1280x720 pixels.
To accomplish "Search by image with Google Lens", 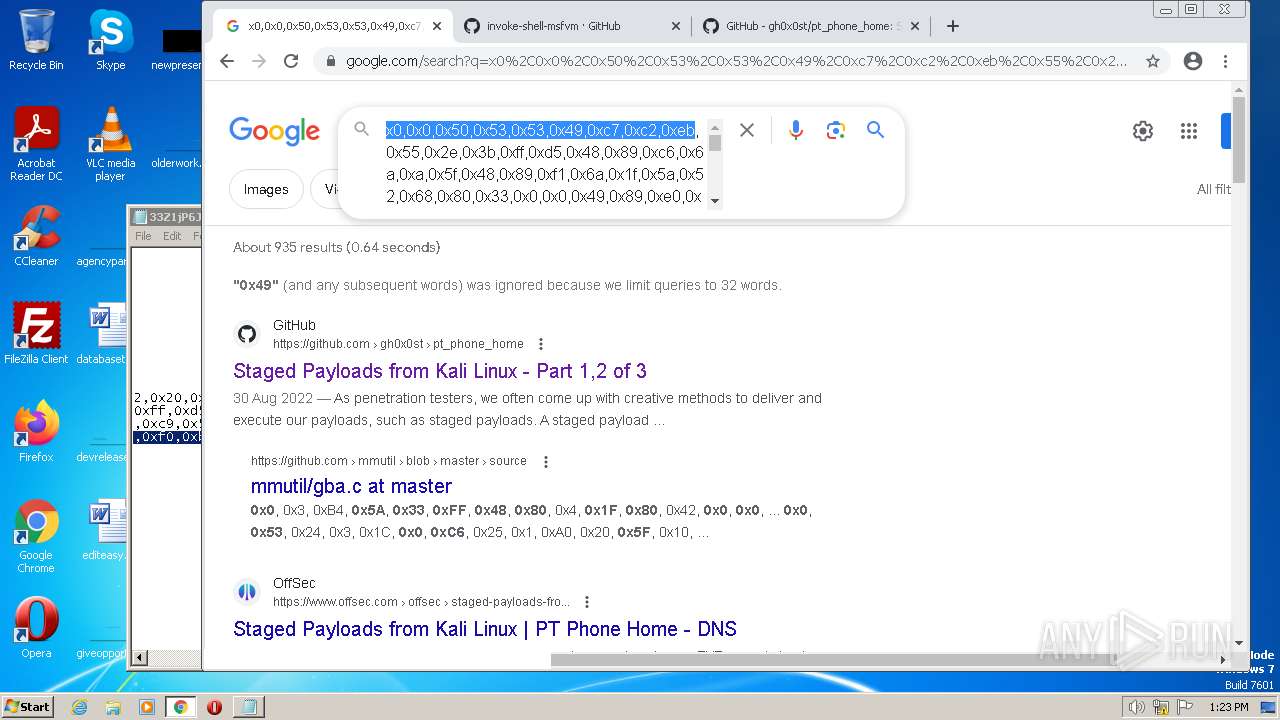I will tap(836, 130).
